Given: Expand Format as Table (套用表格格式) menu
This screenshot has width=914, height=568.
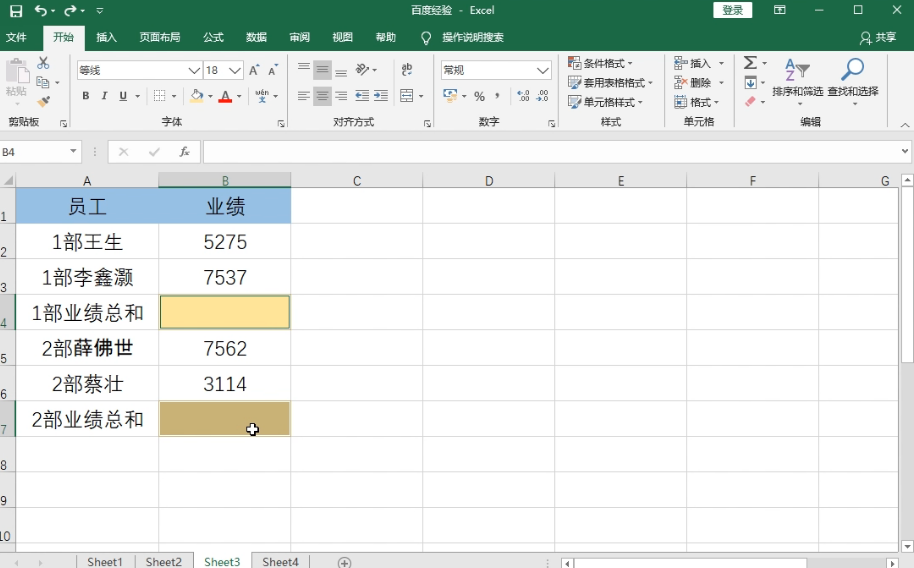Looking at the screenshot, I should [x=610, y=83].
